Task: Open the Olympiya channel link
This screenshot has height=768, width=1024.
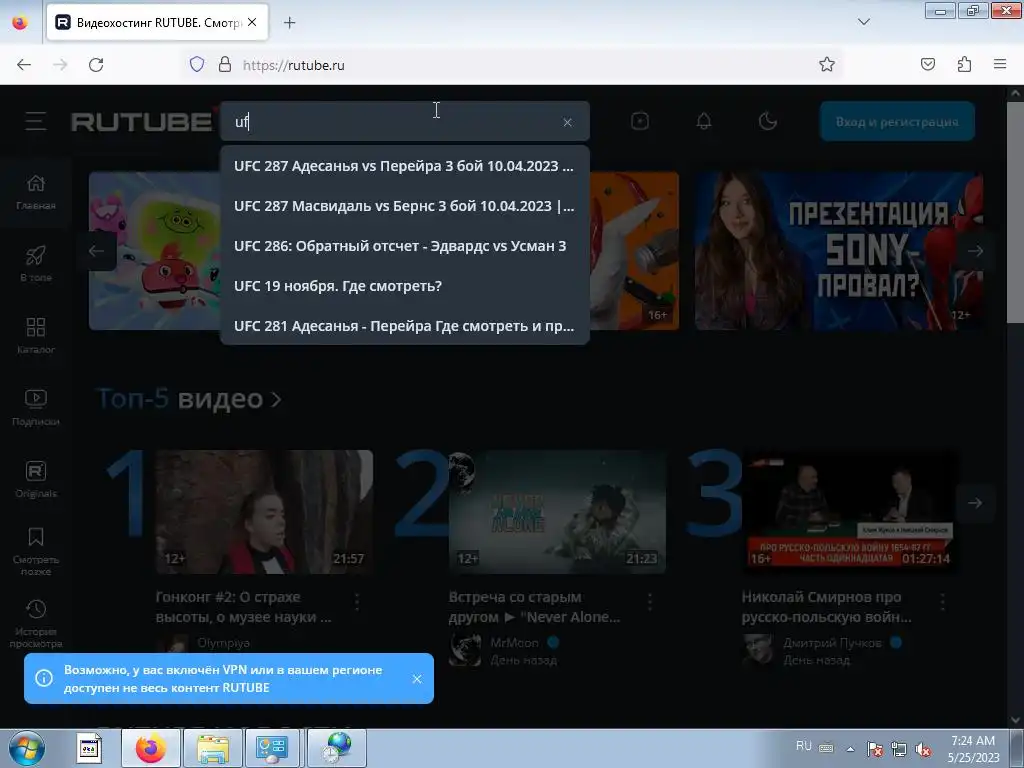Action: (223, 643)
